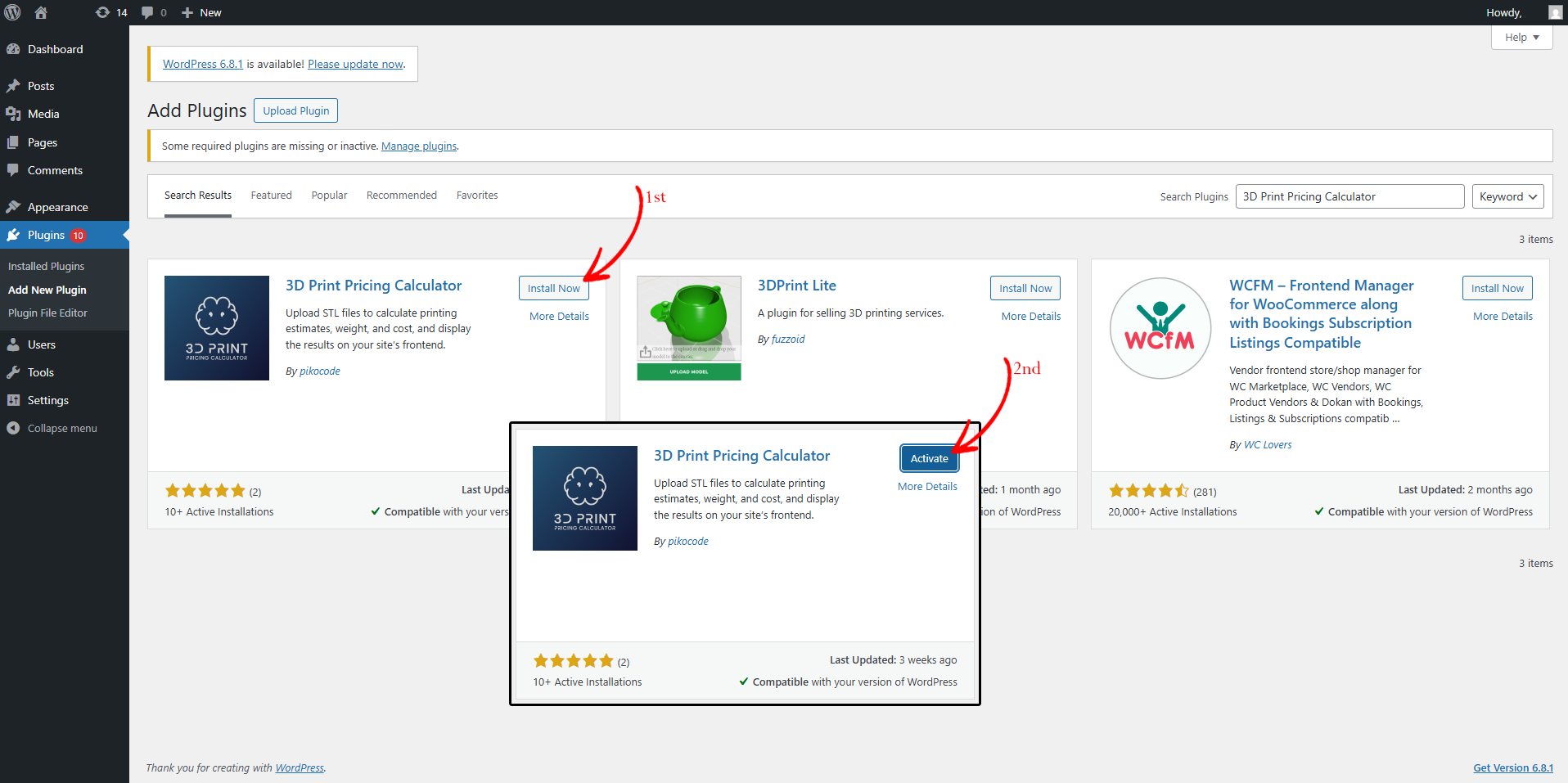The height and width of the screenshot is (783, 1568).
Task: Click the Collapse menu arrow icon
Action: coord(13,428)
